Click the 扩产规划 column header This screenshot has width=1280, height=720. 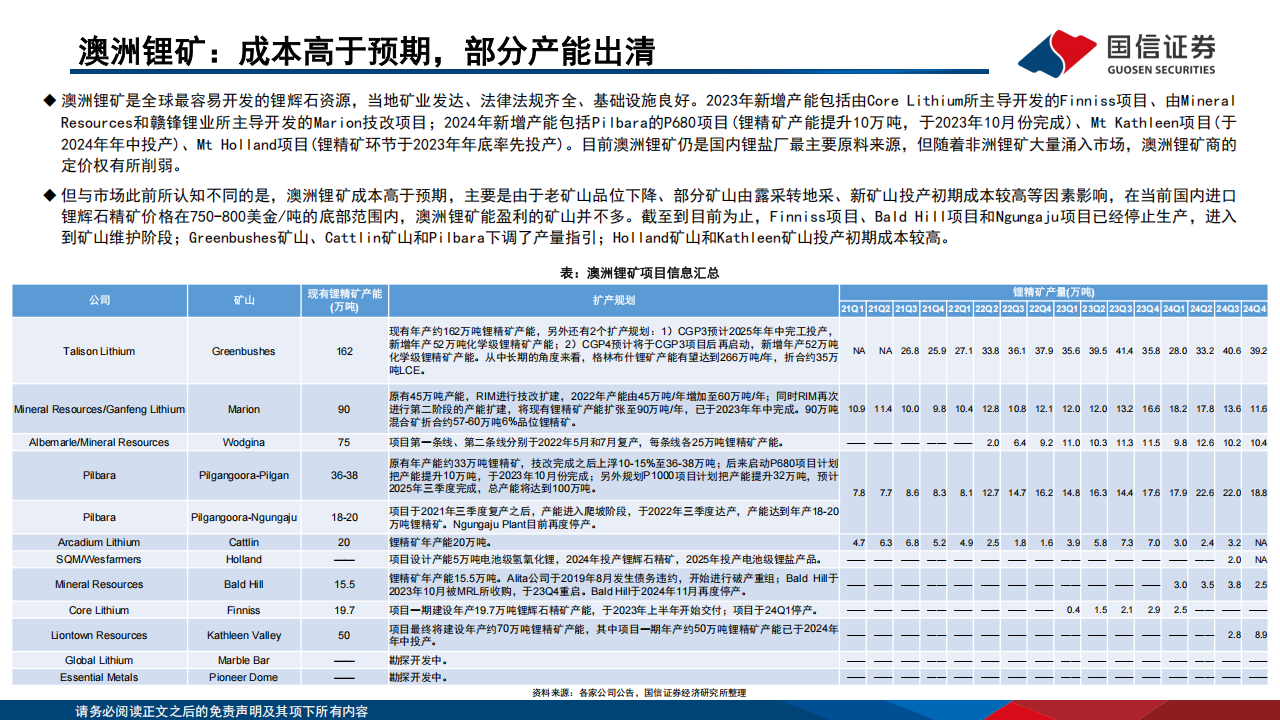click(x=613, y=301)
